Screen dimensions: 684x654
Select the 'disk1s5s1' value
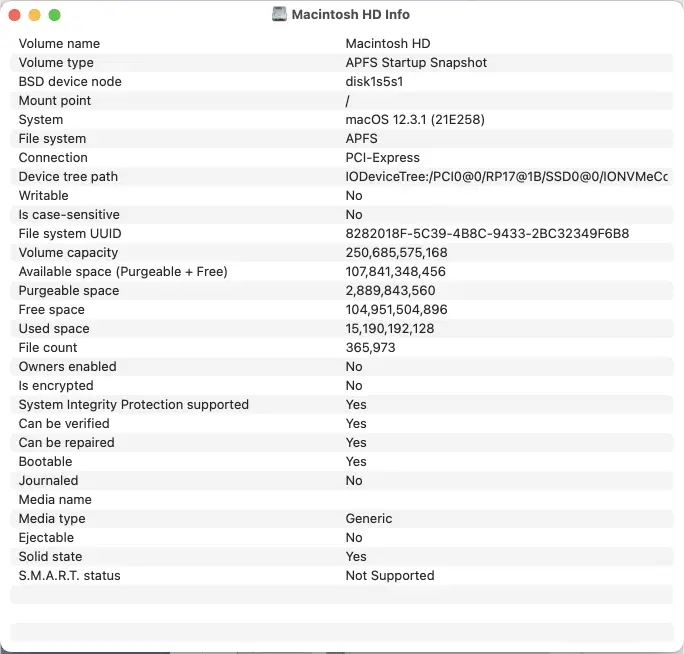point(374,82)
